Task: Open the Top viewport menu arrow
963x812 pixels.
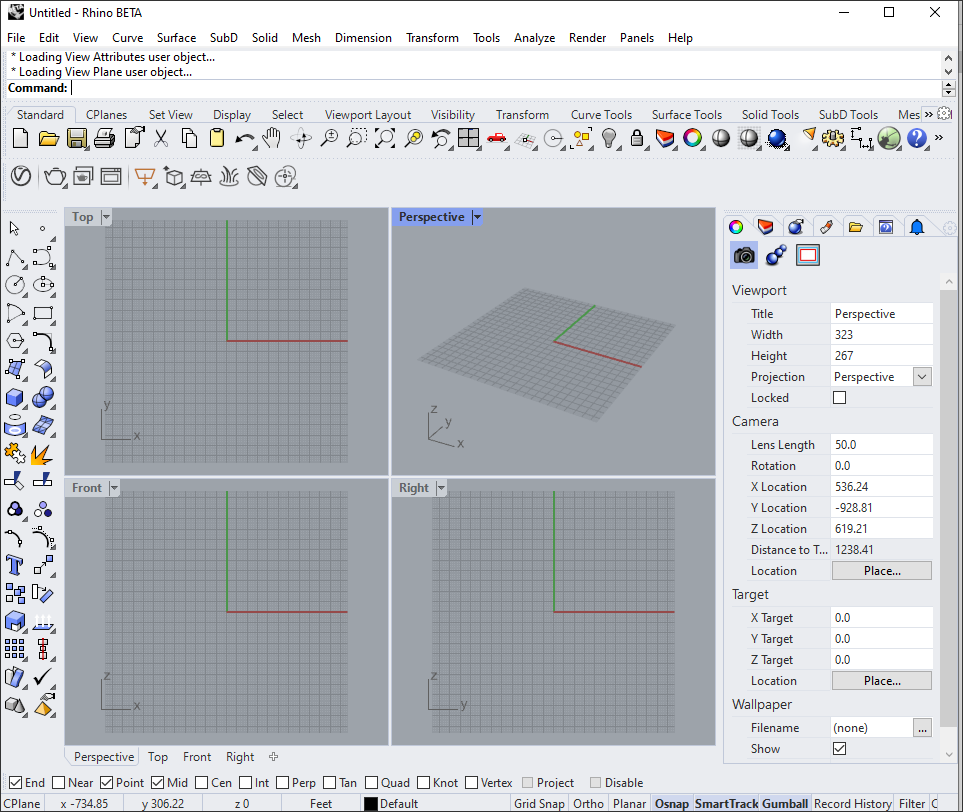Action: [106, 217]
